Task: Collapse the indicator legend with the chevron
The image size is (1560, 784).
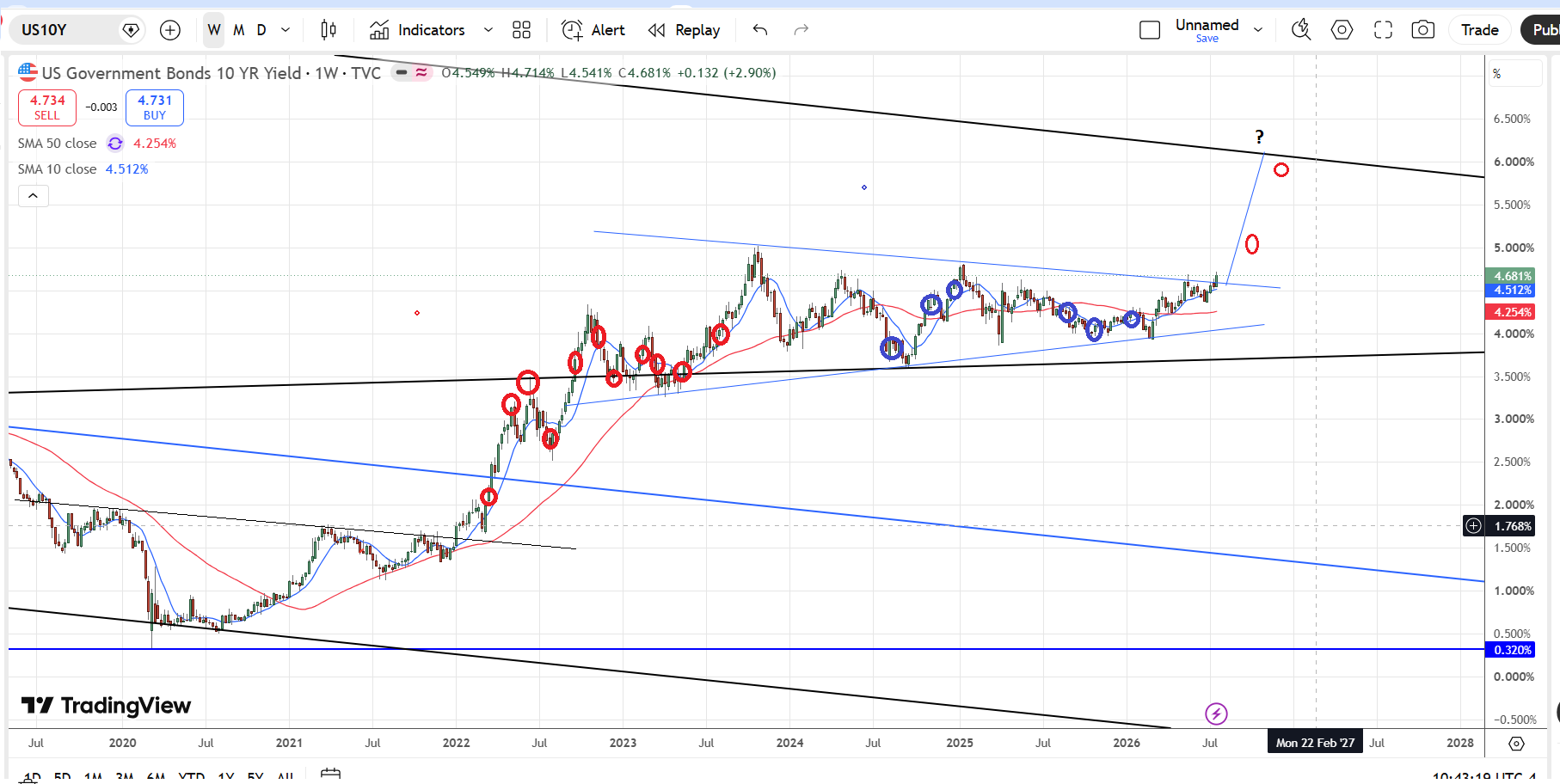Action: tap(33, 196)
